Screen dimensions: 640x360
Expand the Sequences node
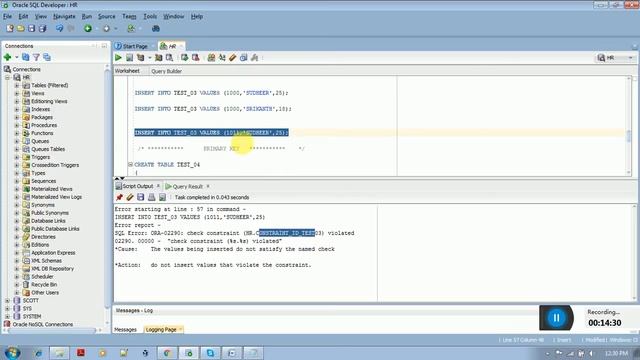pyautogui.click(x=17, y=181)
